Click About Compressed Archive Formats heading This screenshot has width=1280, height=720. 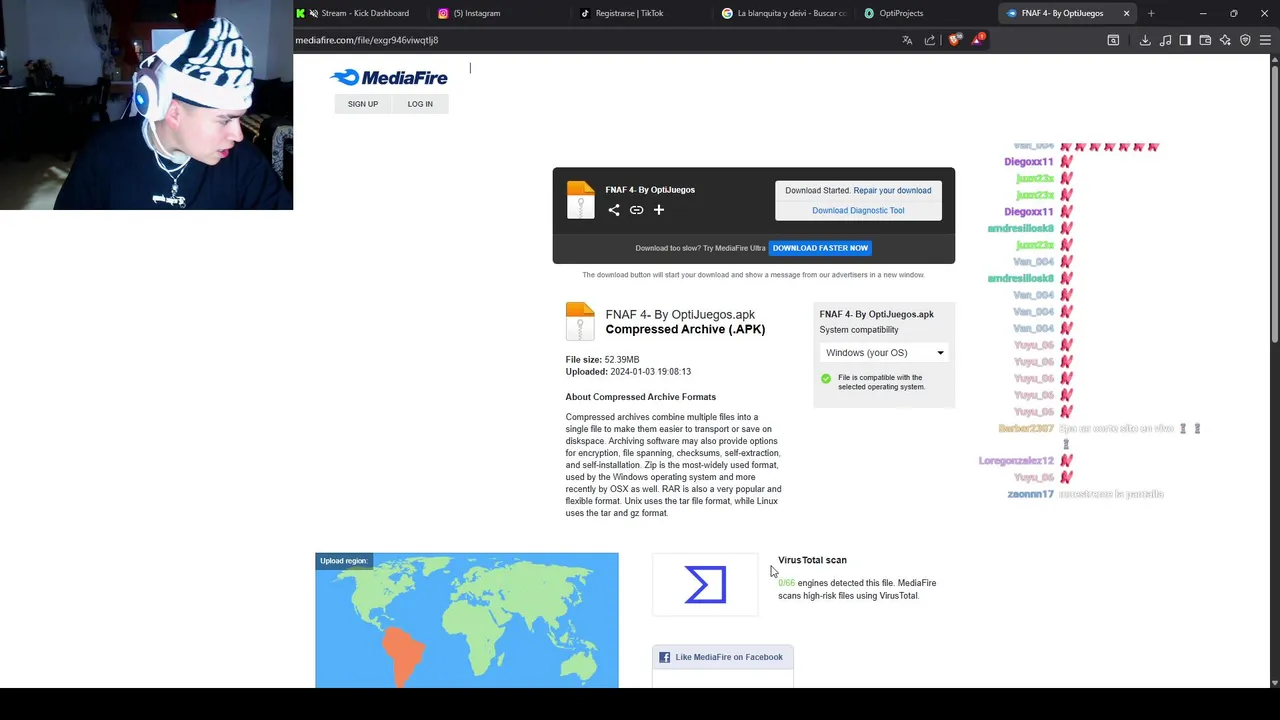[x=640, y=397]
